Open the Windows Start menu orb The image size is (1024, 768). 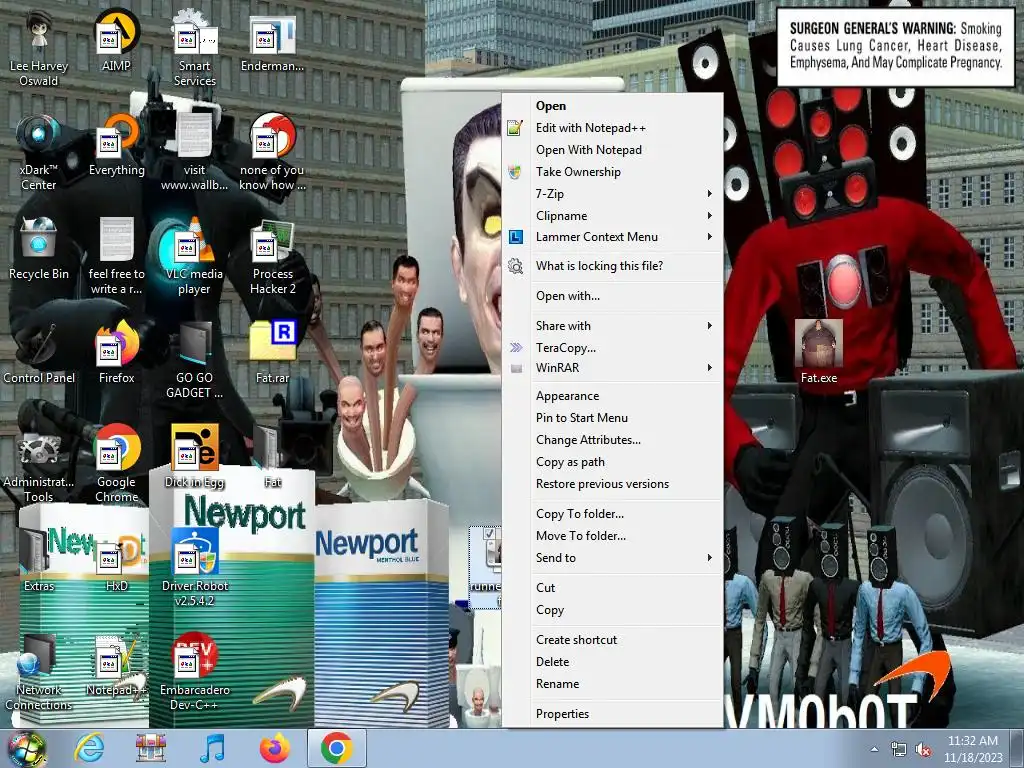[x=26, y=749]
